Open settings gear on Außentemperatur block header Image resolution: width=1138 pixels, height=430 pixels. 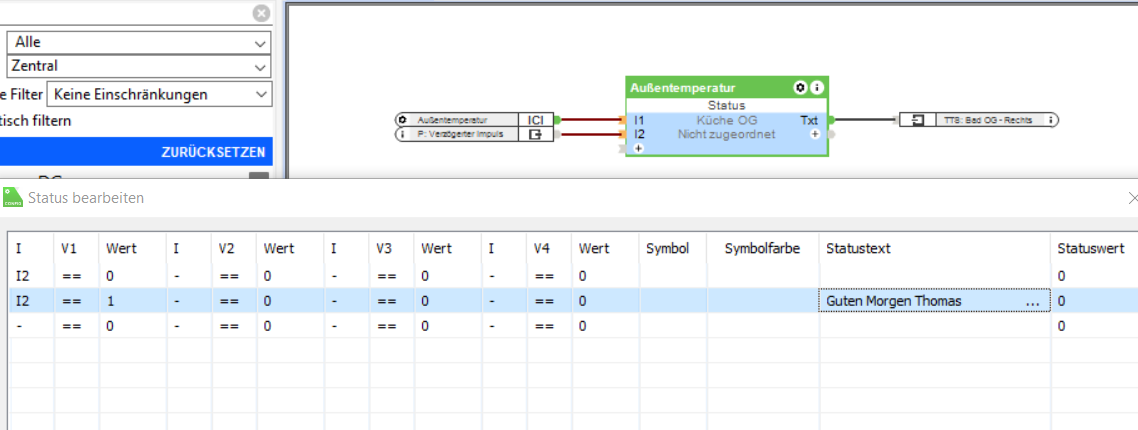click(x=801, y=87)
